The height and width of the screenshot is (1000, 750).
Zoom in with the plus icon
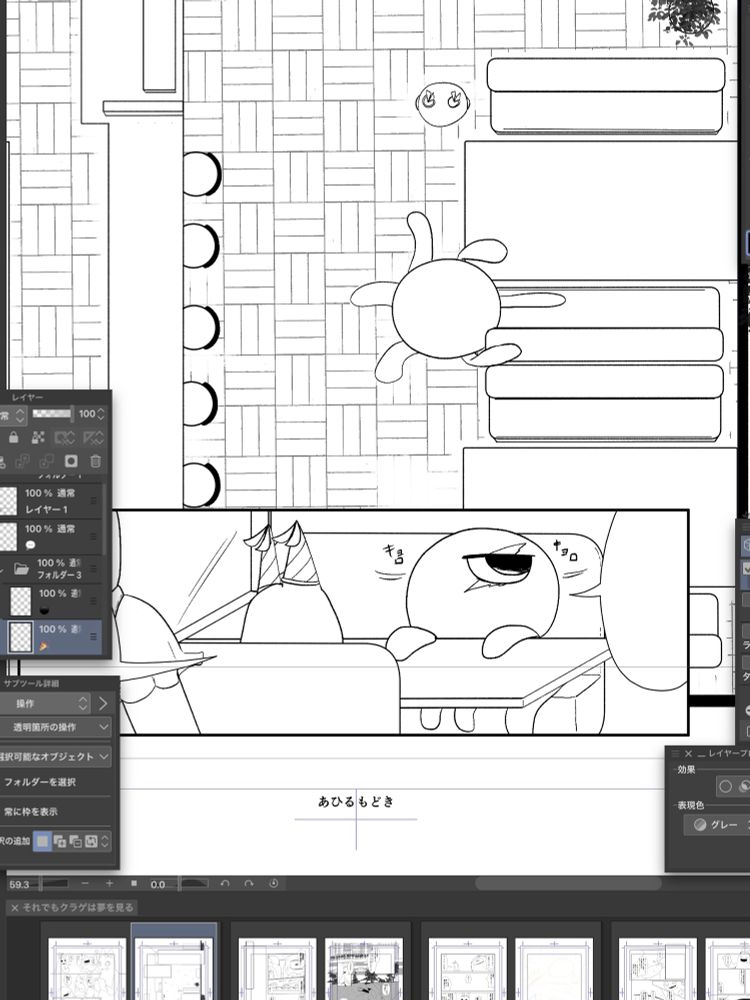(109, 883)
